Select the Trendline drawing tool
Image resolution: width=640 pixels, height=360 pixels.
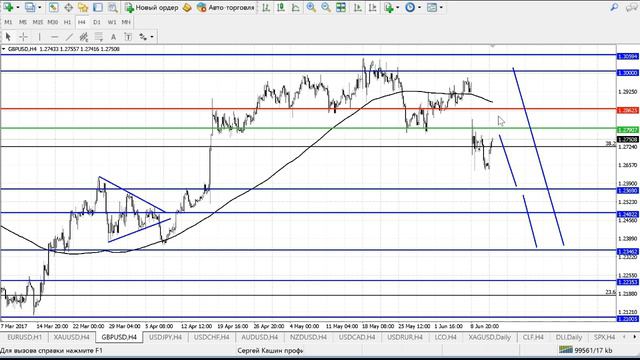pyautogui.click(x=69, y=37)
